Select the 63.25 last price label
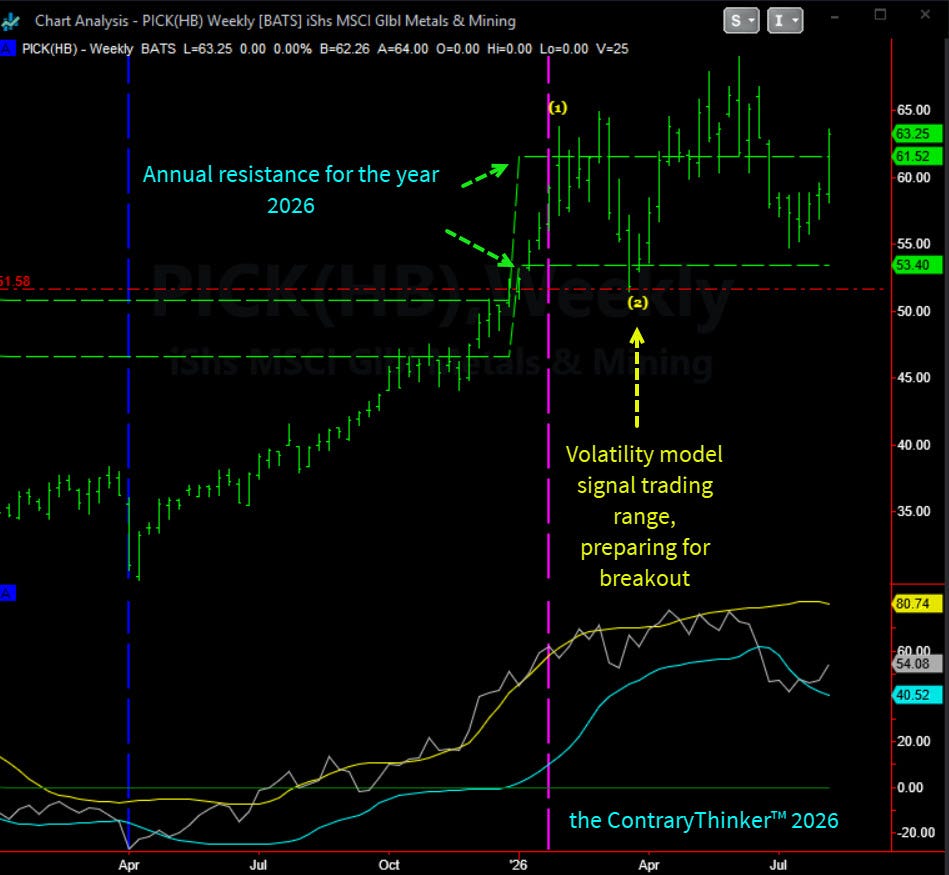 [917, 133]
